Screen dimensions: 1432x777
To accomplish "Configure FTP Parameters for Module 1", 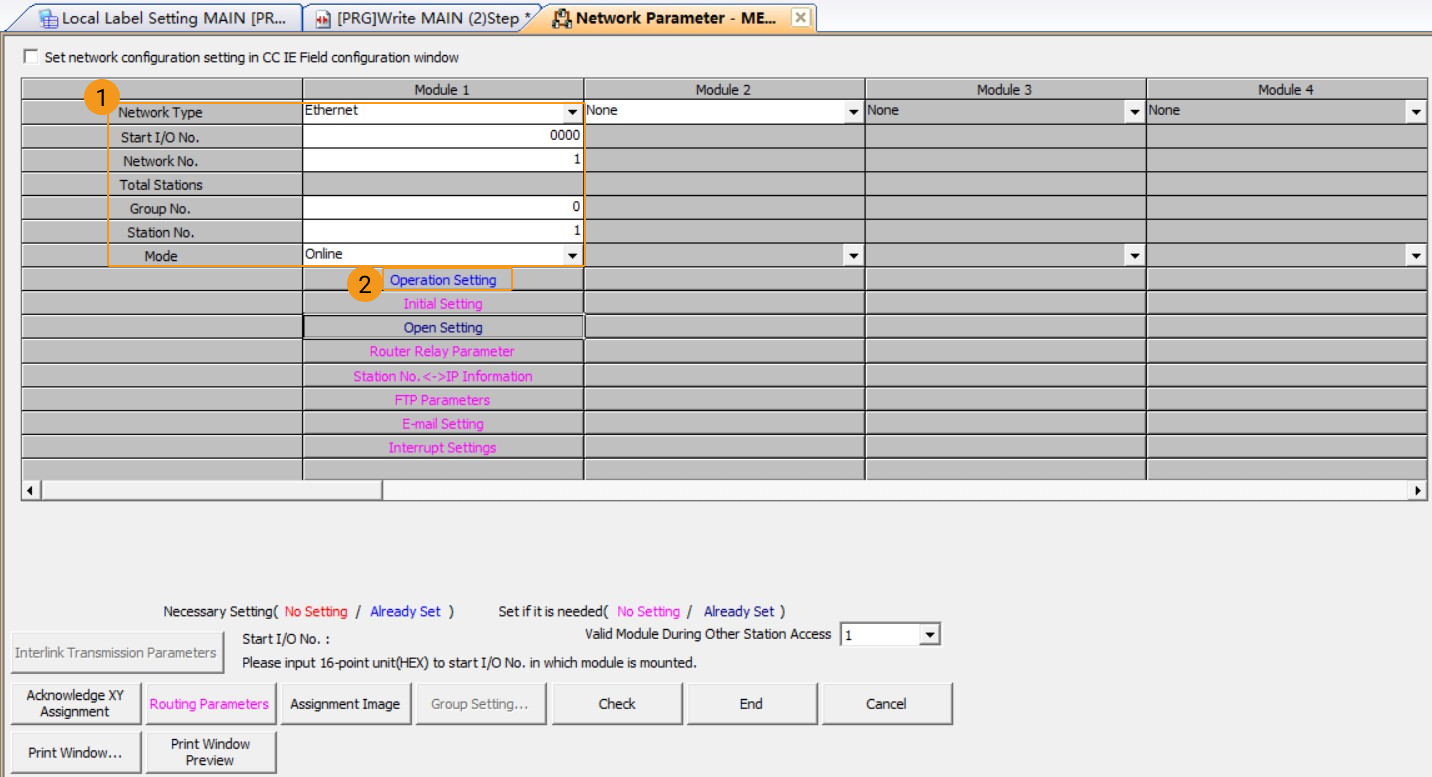I will [443, 399].
